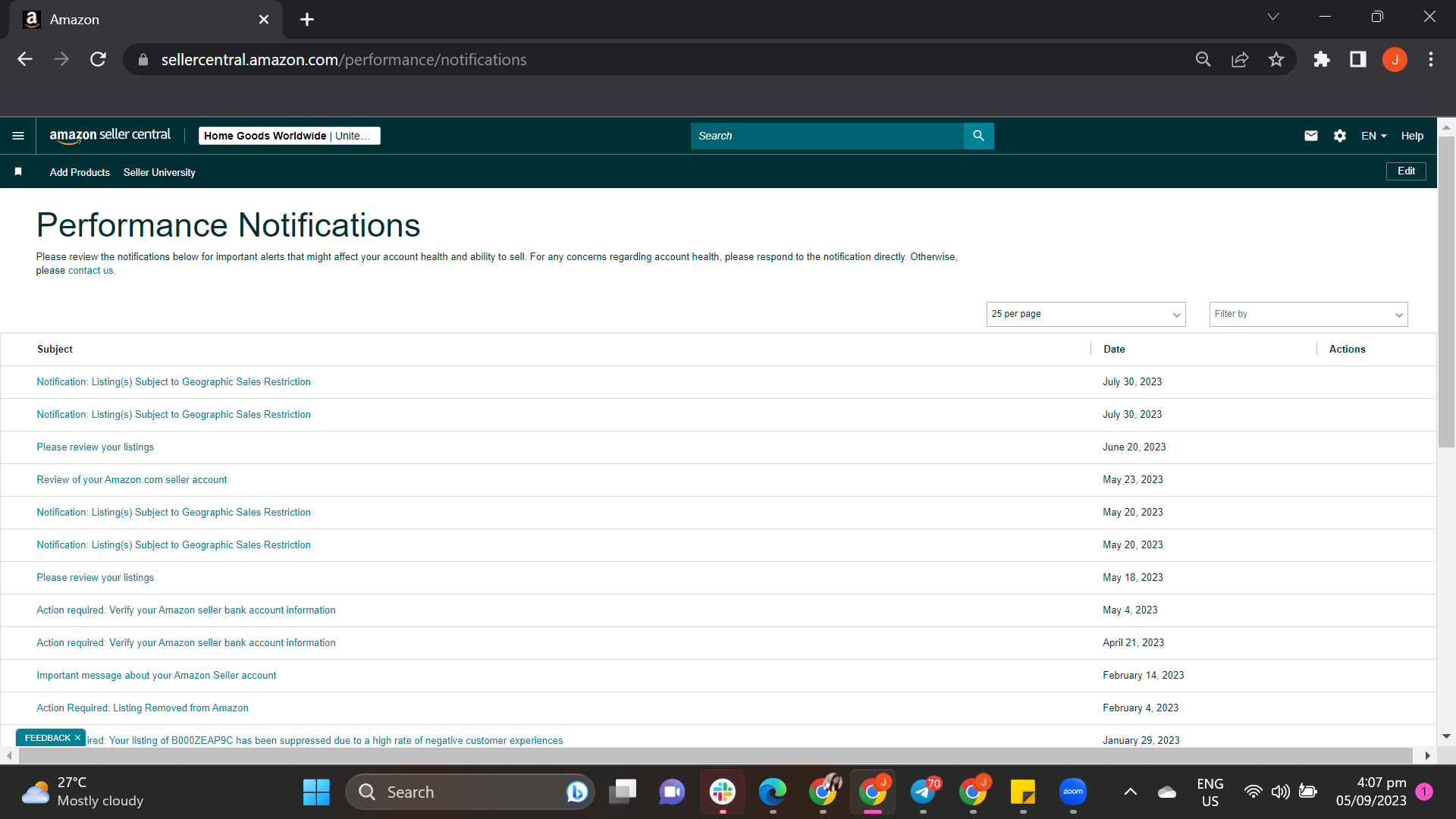Click the amazon seller central logo

click(110, 136)
